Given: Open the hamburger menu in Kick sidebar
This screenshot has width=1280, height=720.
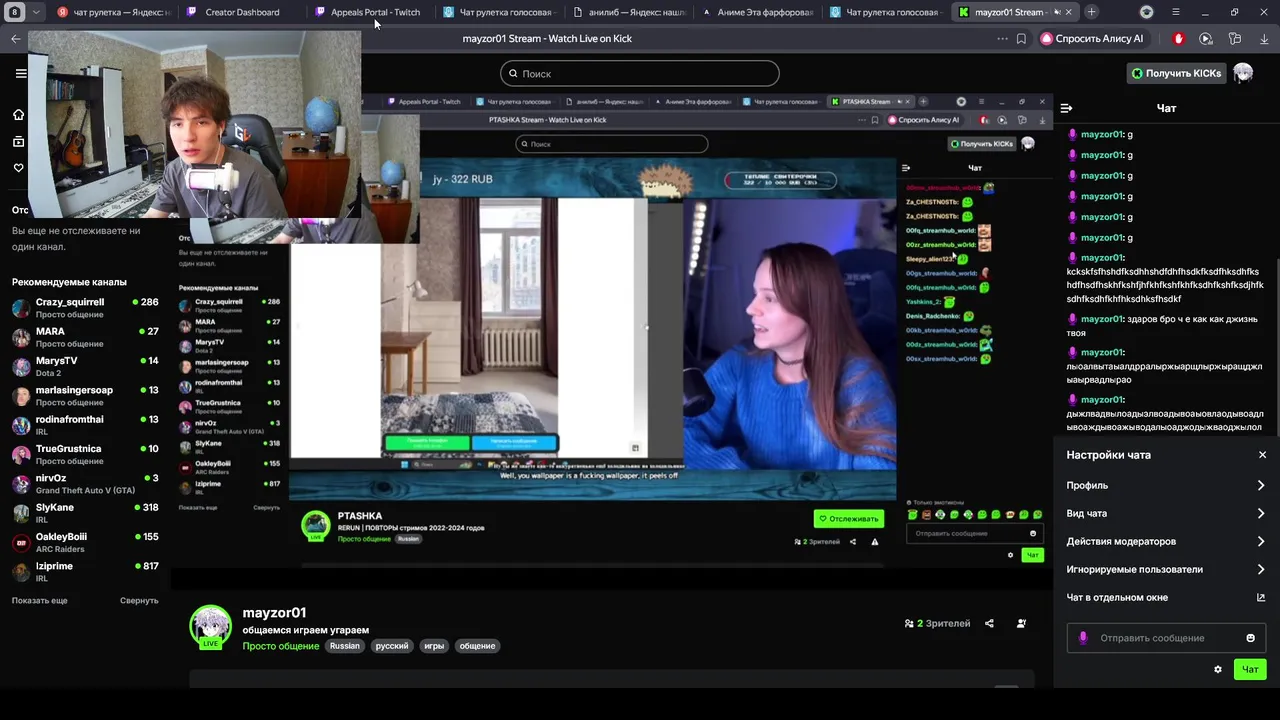Looking at the screenshot, I should pyautogui.click(x=20, y=73).
